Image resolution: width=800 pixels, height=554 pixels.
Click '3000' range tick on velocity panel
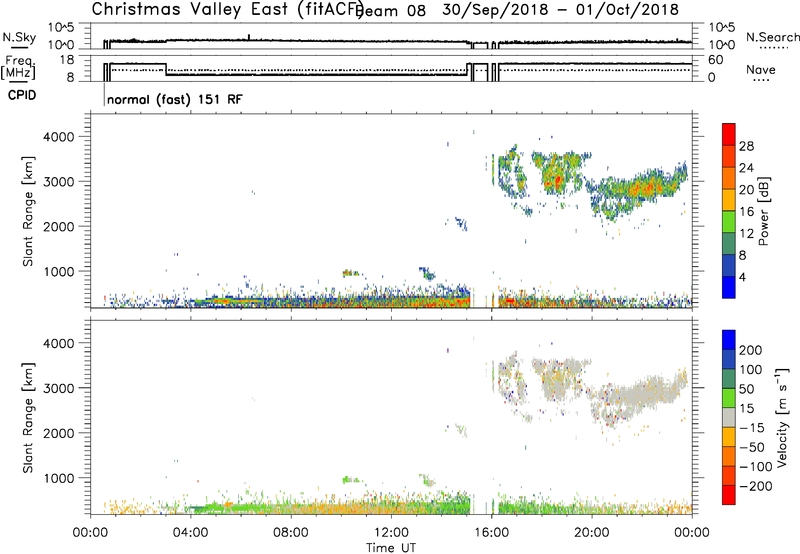[58, 388]
